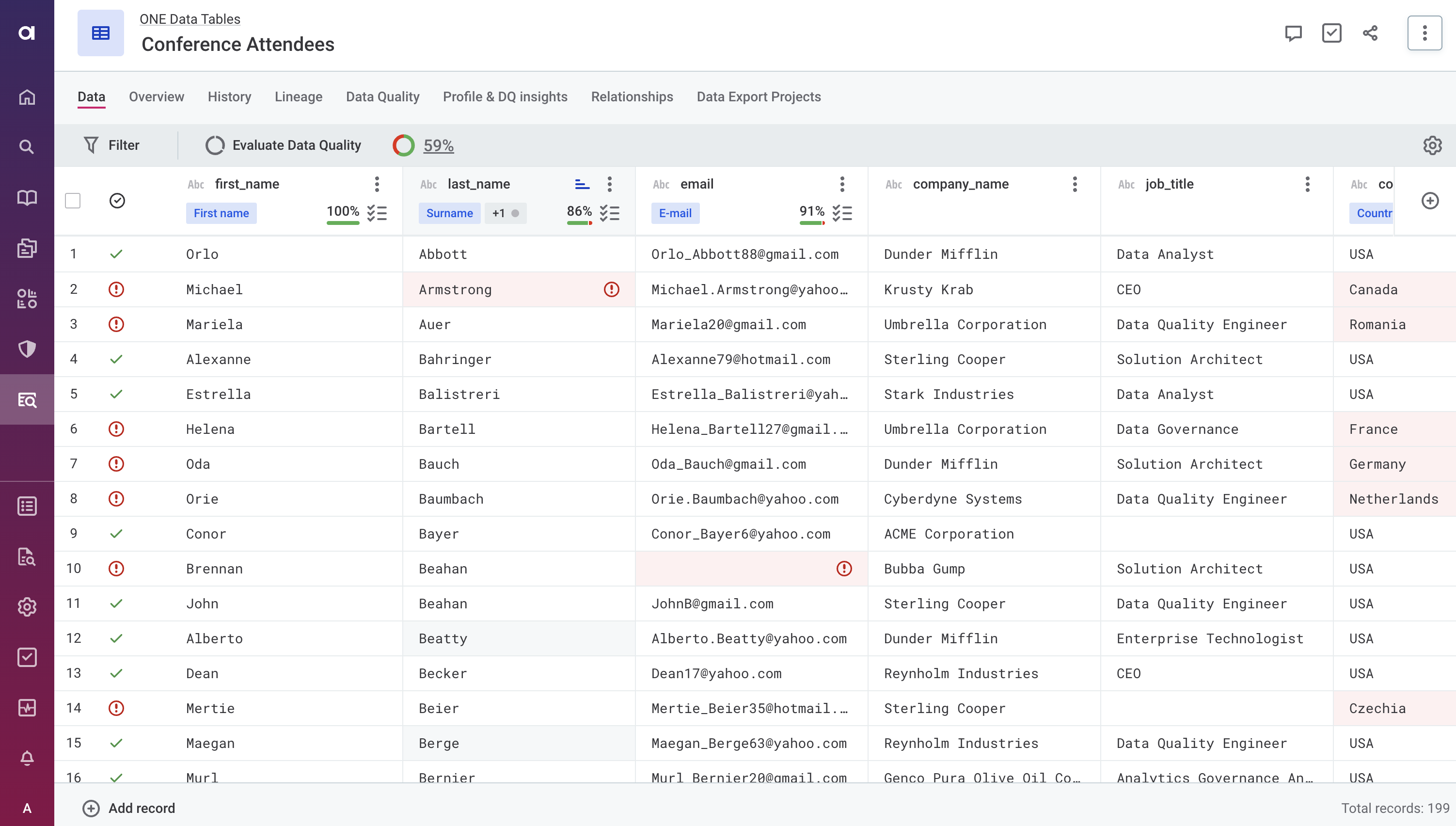Screen dimensions: 1456x826
Task: Switch to the Lineage tab
Action: (299, 97)
